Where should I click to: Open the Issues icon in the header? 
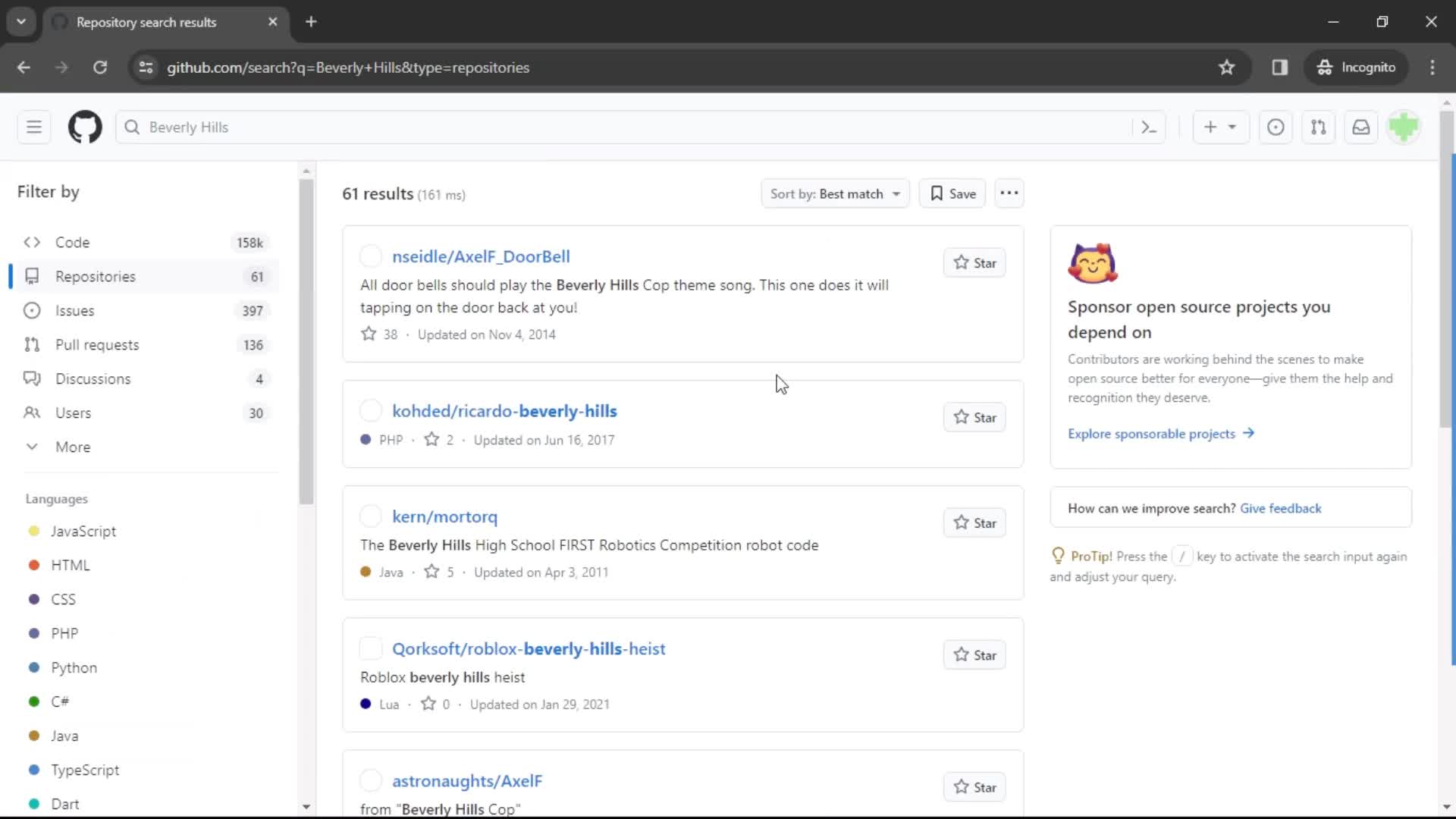click(x=1276, y=127)
